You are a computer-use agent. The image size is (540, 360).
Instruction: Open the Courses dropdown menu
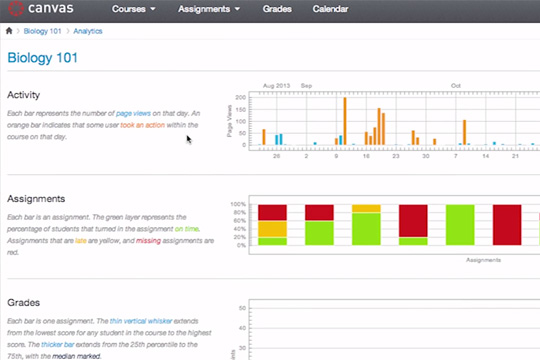(x=133, y=9)
